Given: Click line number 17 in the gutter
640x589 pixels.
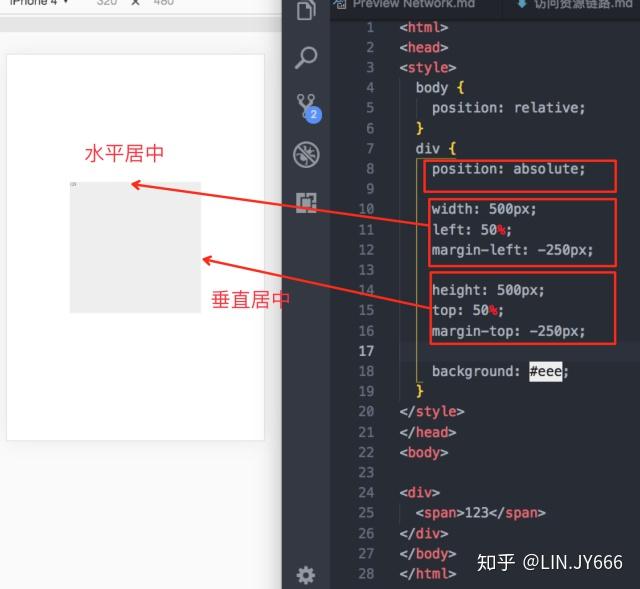Looking at the screenshot, I should pos(366,351).
